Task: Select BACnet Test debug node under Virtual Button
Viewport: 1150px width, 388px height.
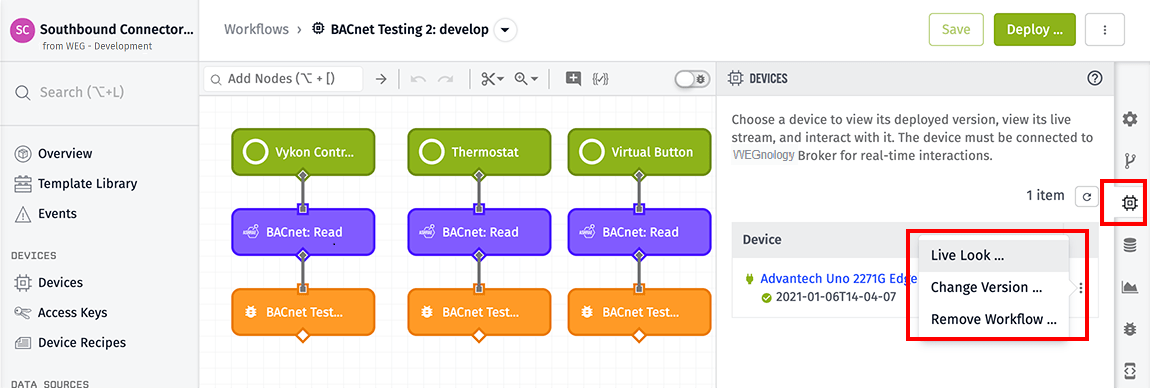Action: click(x=639, y=312)
